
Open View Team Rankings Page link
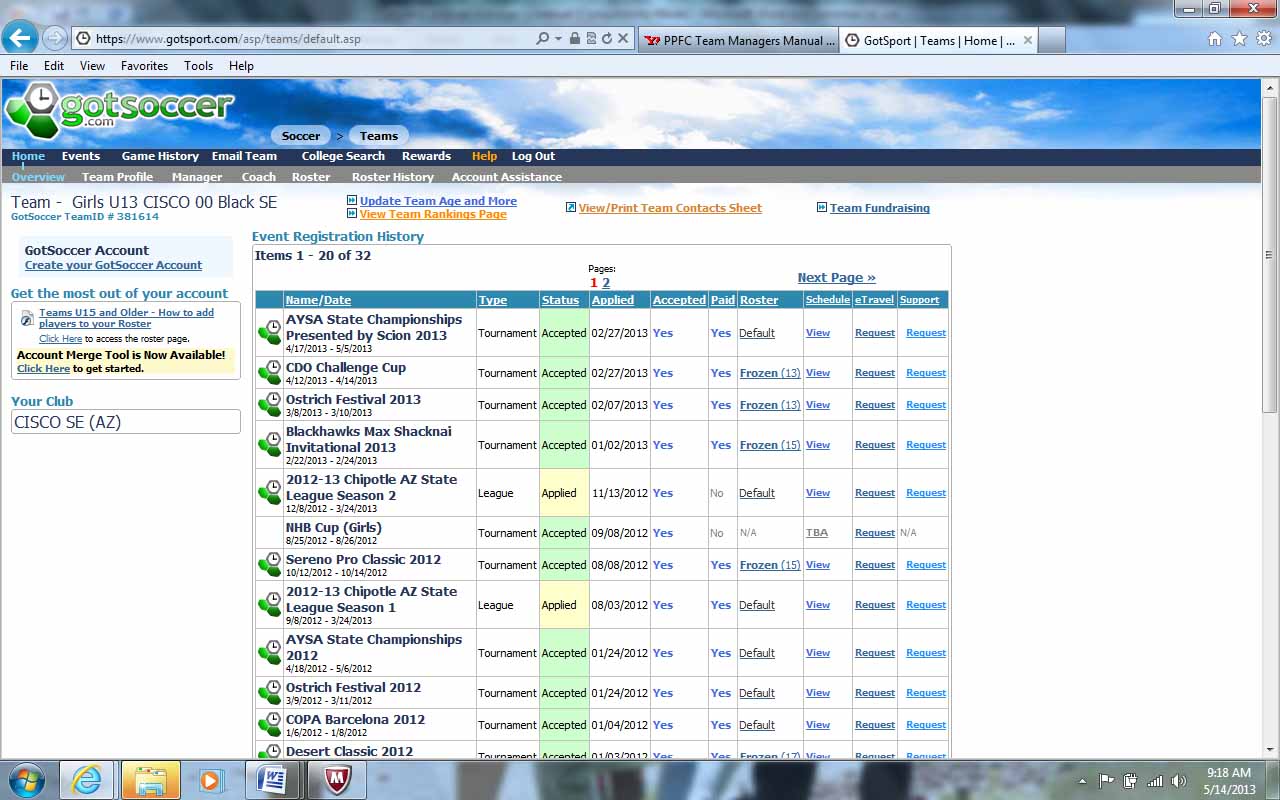click(433, 214)
